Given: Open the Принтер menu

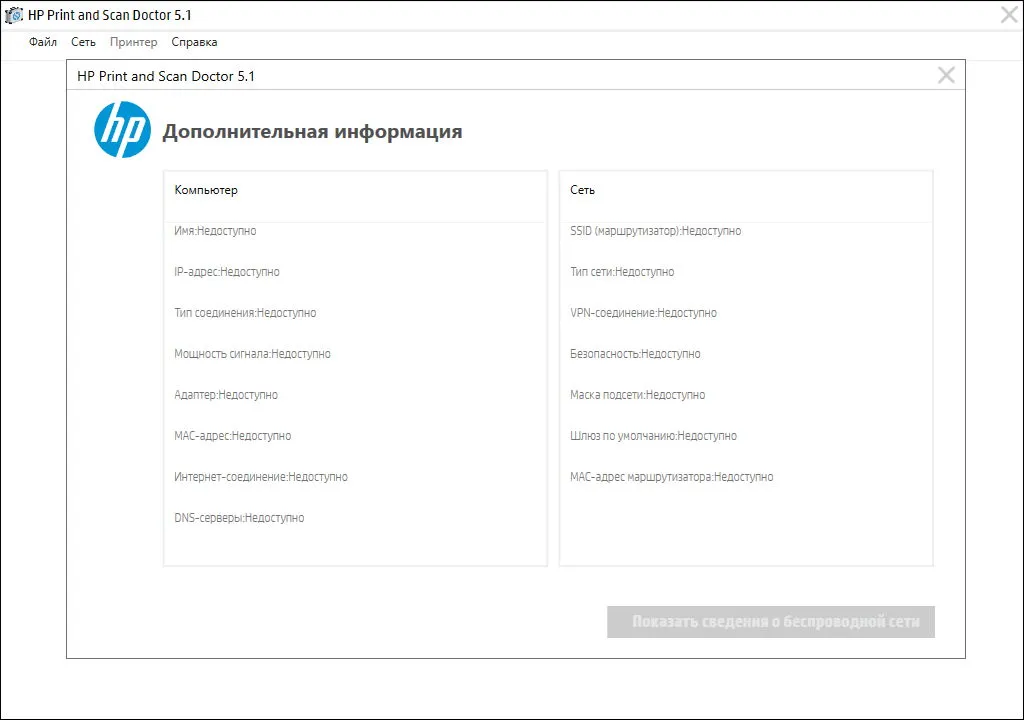Looking at the screenshot, I should click(x=133, y=42).
